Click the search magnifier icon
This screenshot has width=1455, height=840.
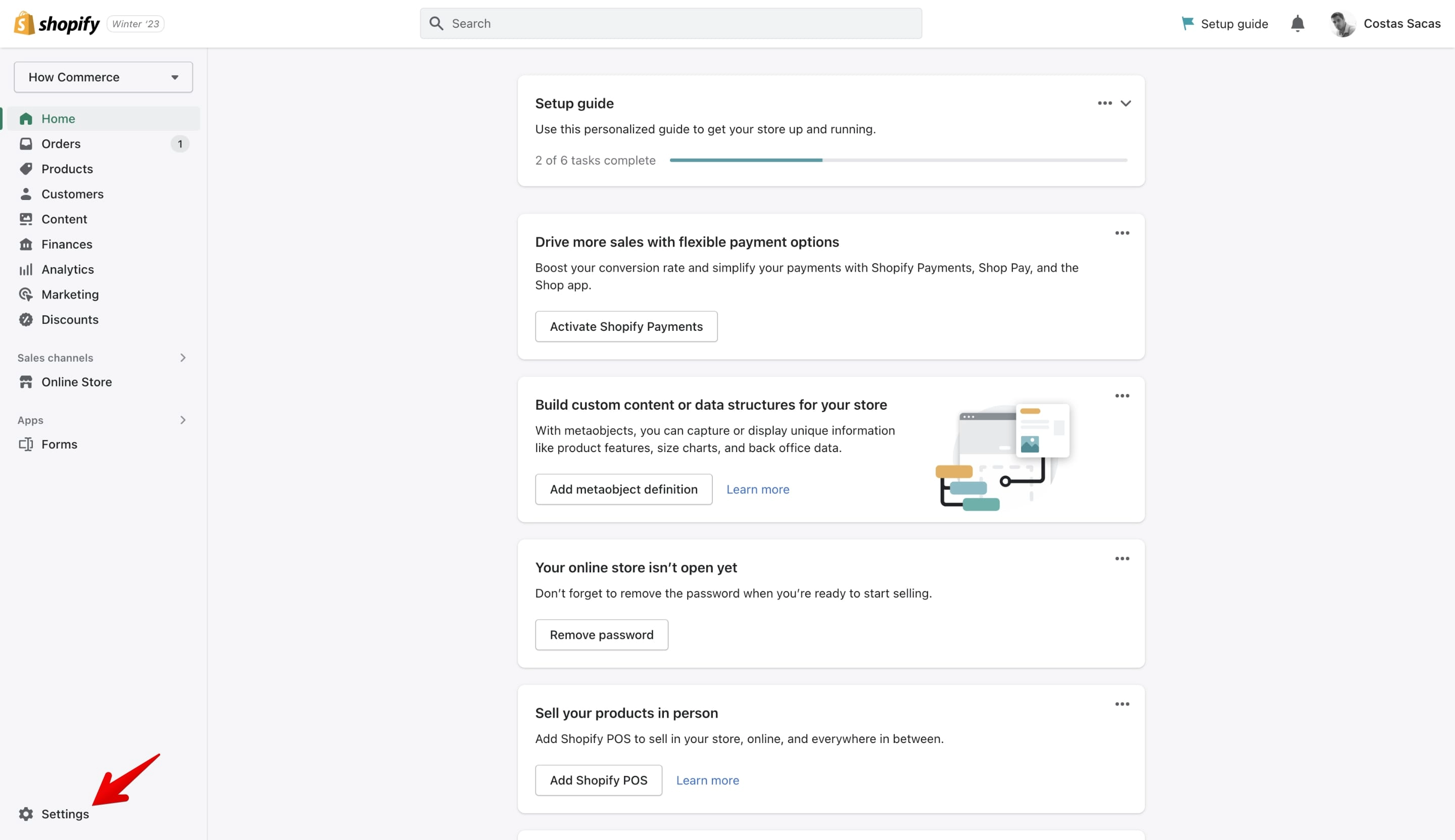pyautogui.click(x=437, y=24)
